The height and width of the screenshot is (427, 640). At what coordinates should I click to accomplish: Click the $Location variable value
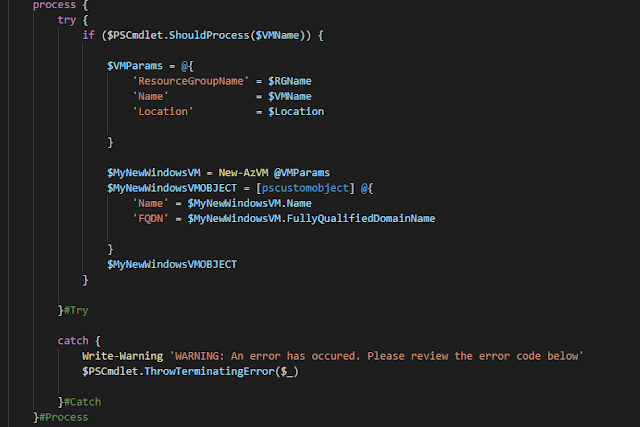(296, 111)
